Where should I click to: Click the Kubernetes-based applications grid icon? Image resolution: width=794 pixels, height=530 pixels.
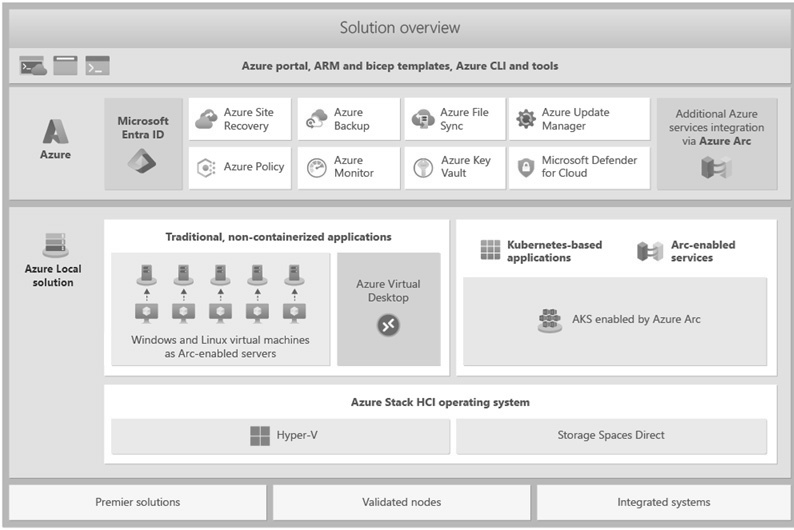[x=490, y=250]
